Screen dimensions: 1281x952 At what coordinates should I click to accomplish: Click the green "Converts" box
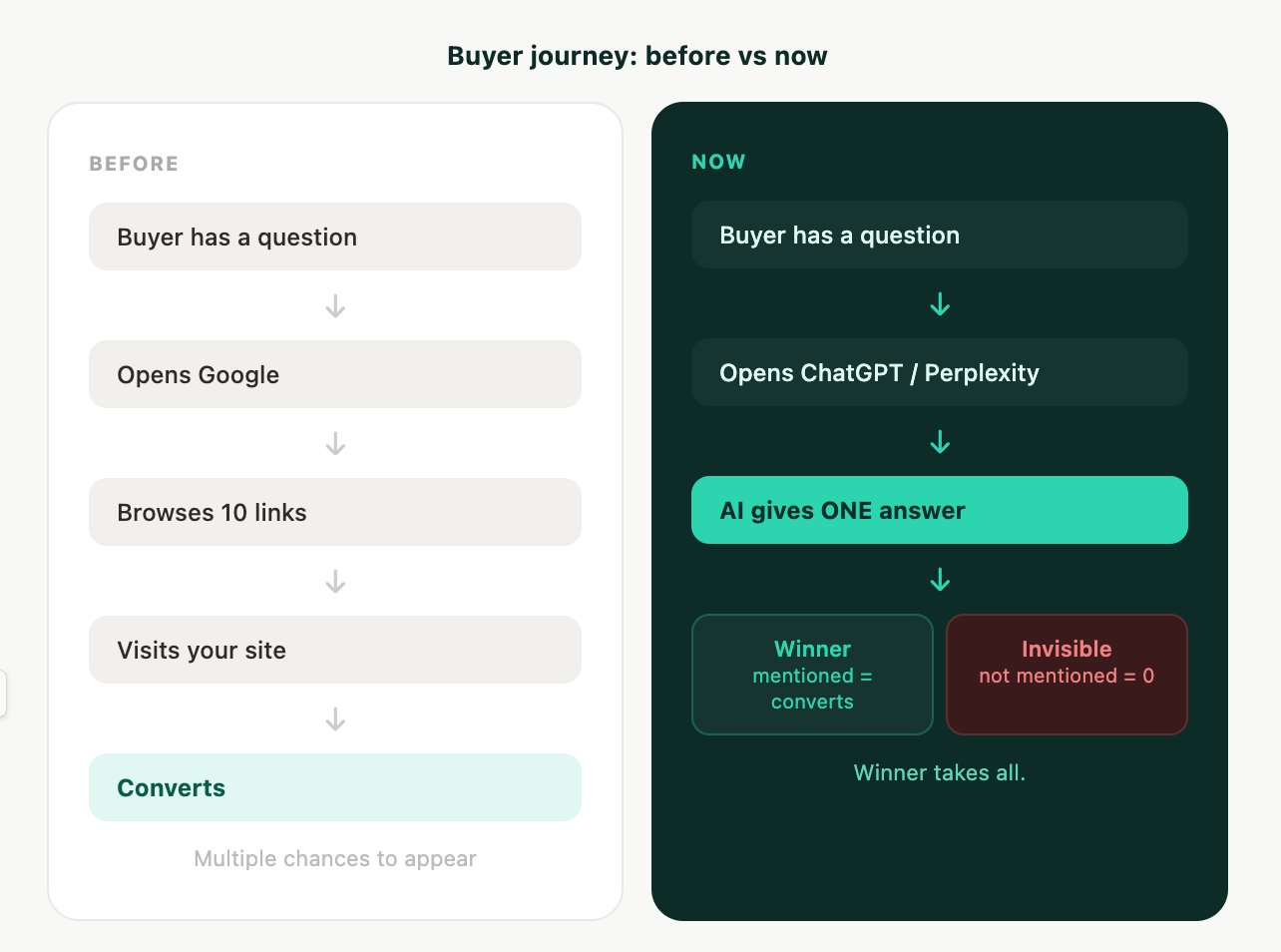(335, 787)
